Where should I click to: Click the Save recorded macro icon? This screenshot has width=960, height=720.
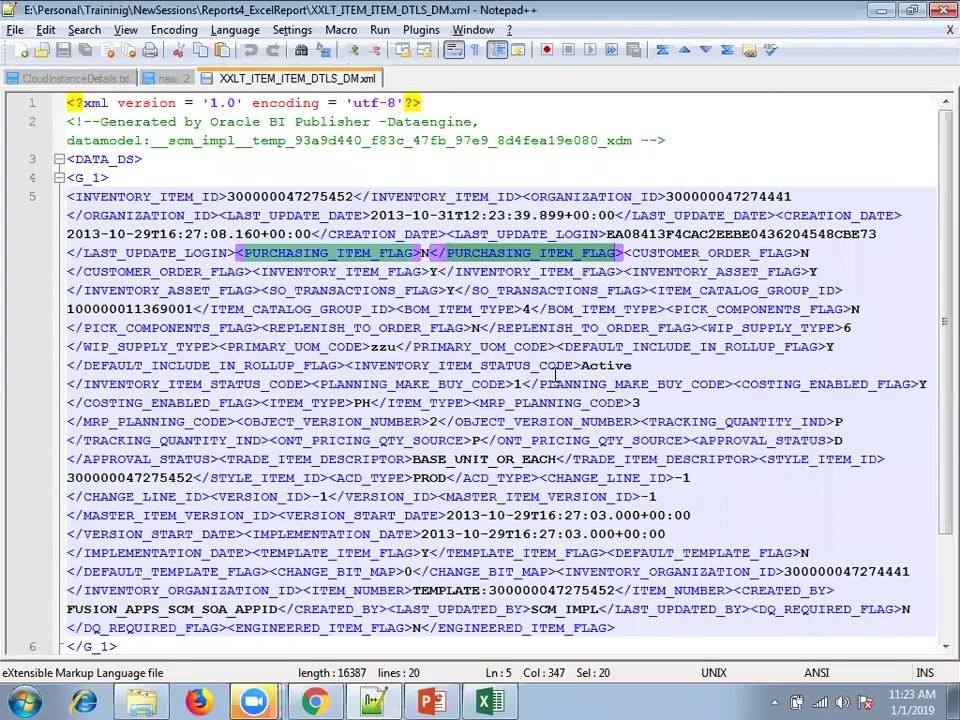click(633, 50)
